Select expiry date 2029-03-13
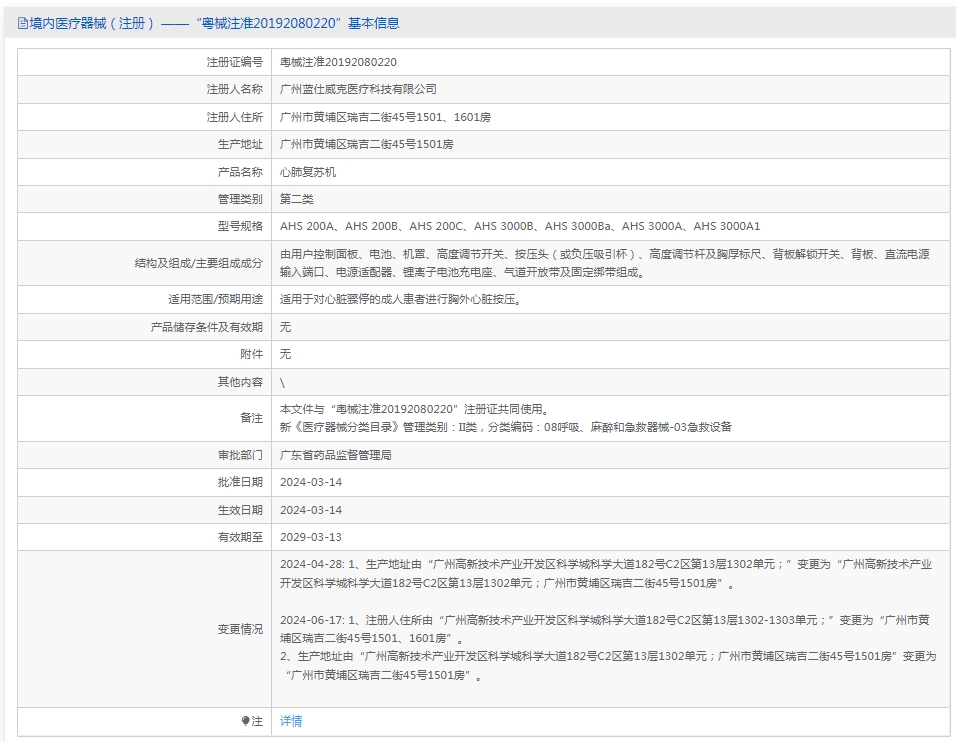956x742 pixels. tap(311, 537)
